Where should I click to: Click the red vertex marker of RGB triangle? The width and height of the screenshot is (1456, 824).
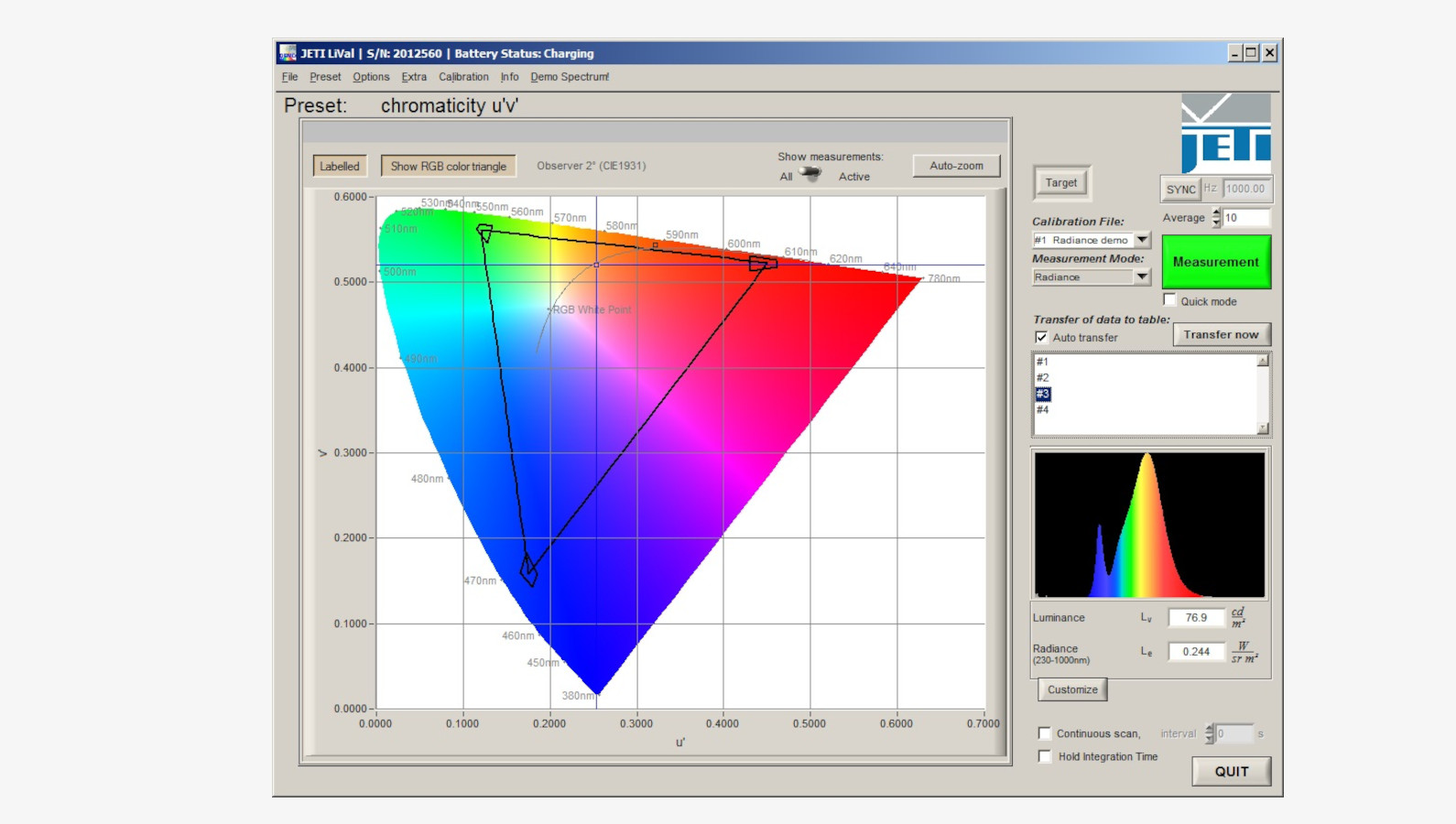tap(762, 264)
